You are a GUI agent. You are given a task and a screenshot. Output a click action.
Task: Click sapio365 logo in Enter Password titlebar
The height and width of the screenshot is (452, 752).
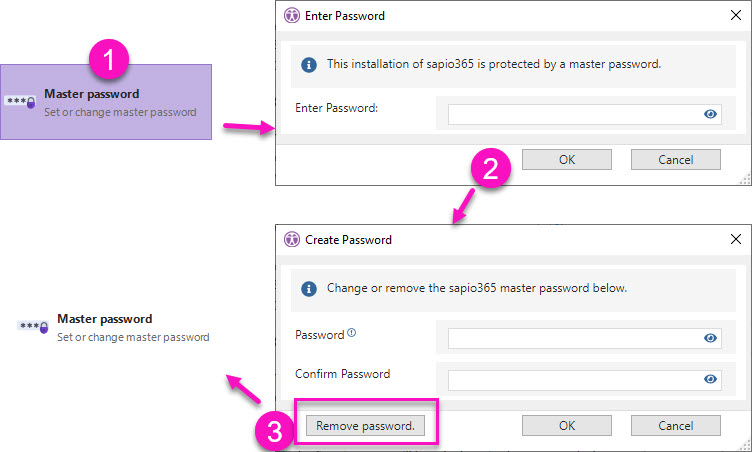[292, 15]
